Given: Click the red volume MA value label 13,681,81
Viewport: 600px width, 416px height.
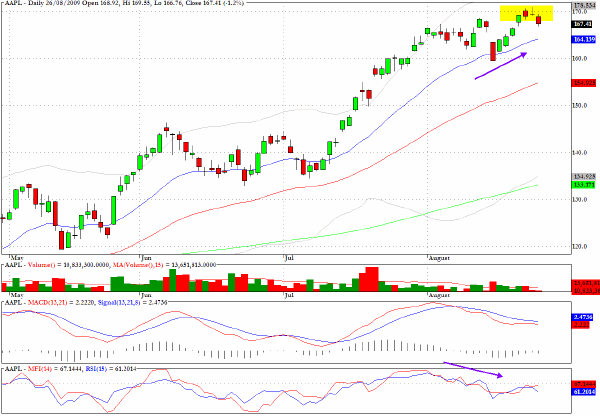Looking at the screenshot, I should 586,284.
